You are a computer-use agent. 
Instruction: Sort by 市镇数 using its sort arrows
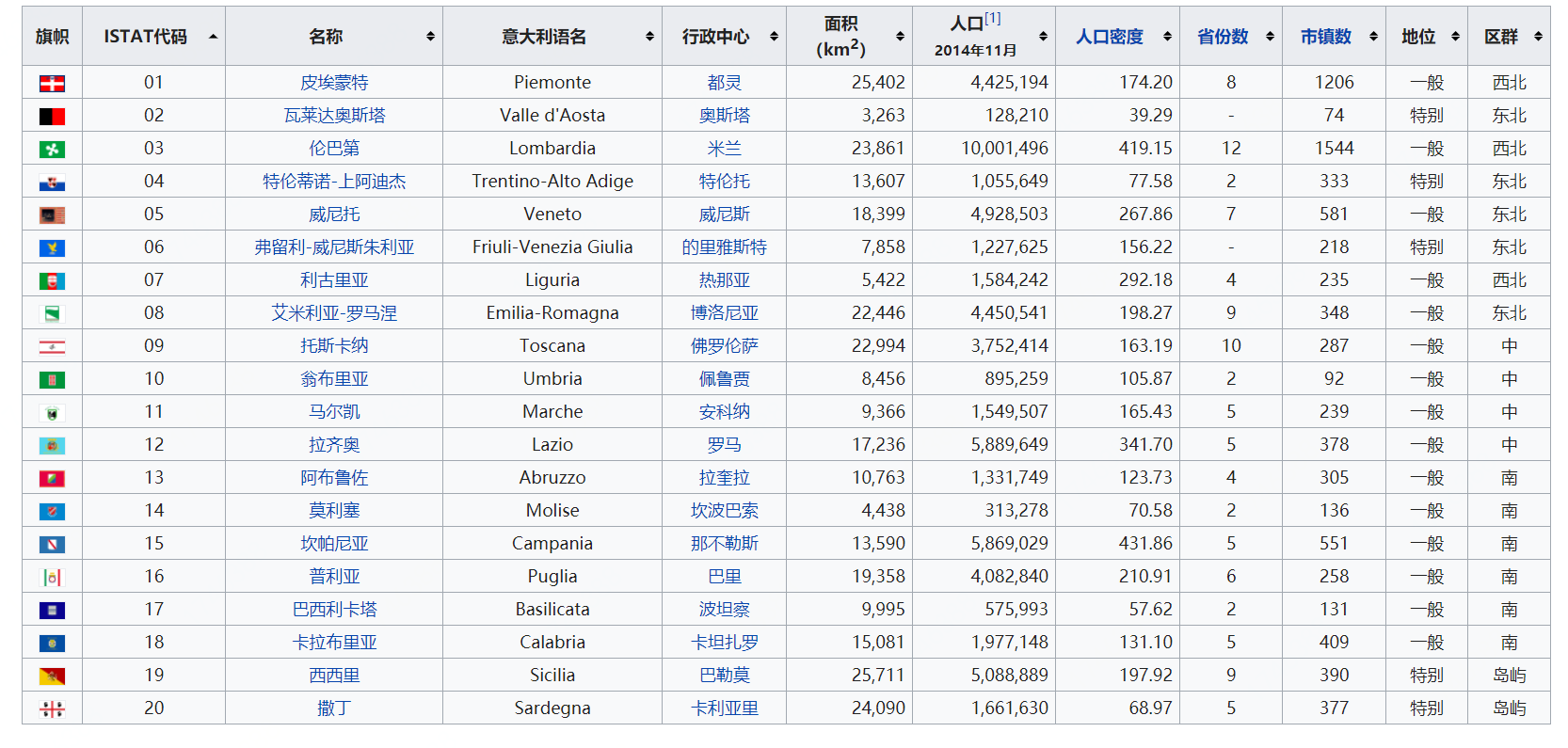1373,37
